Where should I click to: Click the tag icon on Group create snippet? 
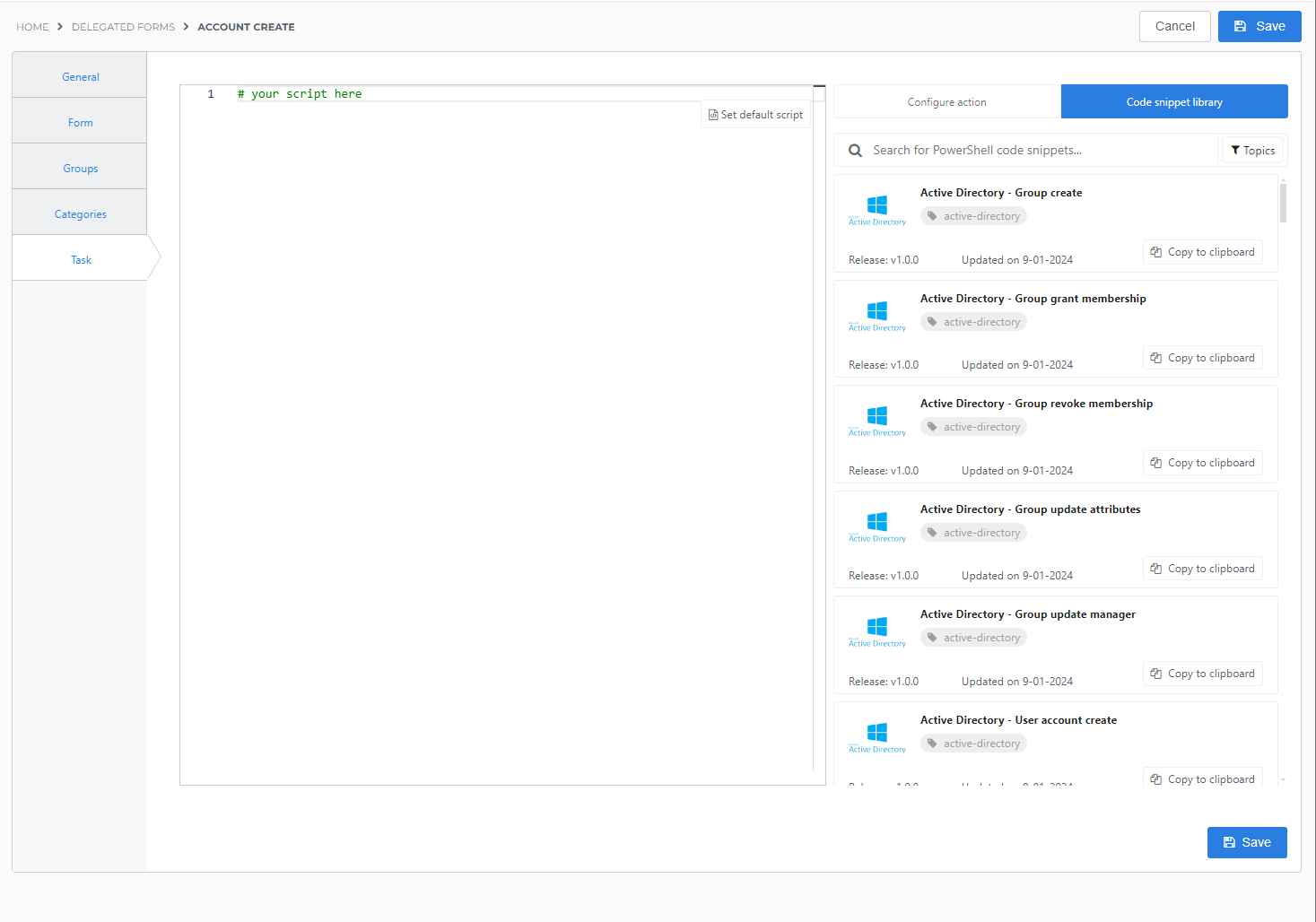pos(932,216)
